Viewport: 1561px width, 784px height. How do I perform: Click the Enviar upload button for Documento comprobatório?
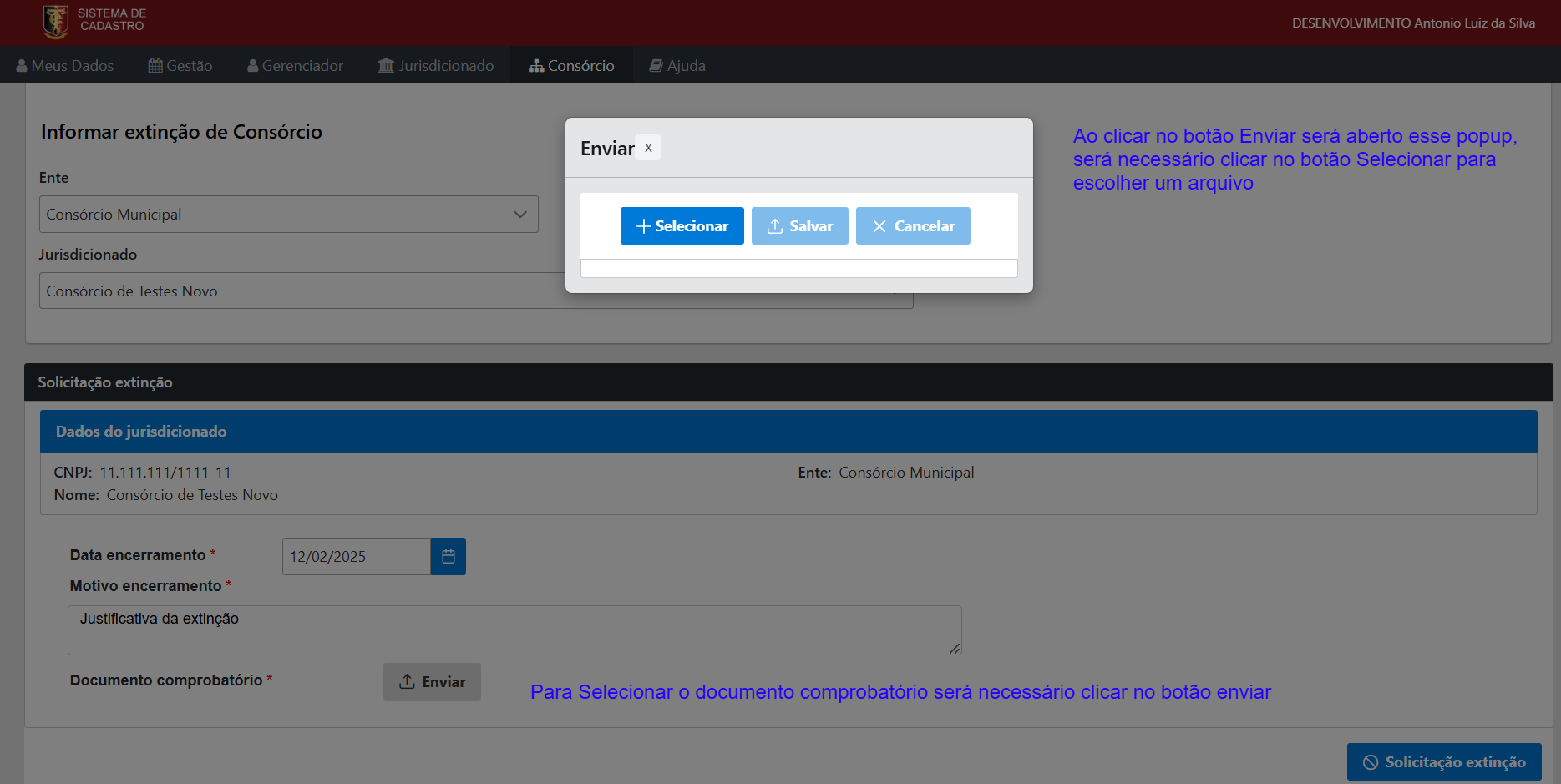(432, 681)
